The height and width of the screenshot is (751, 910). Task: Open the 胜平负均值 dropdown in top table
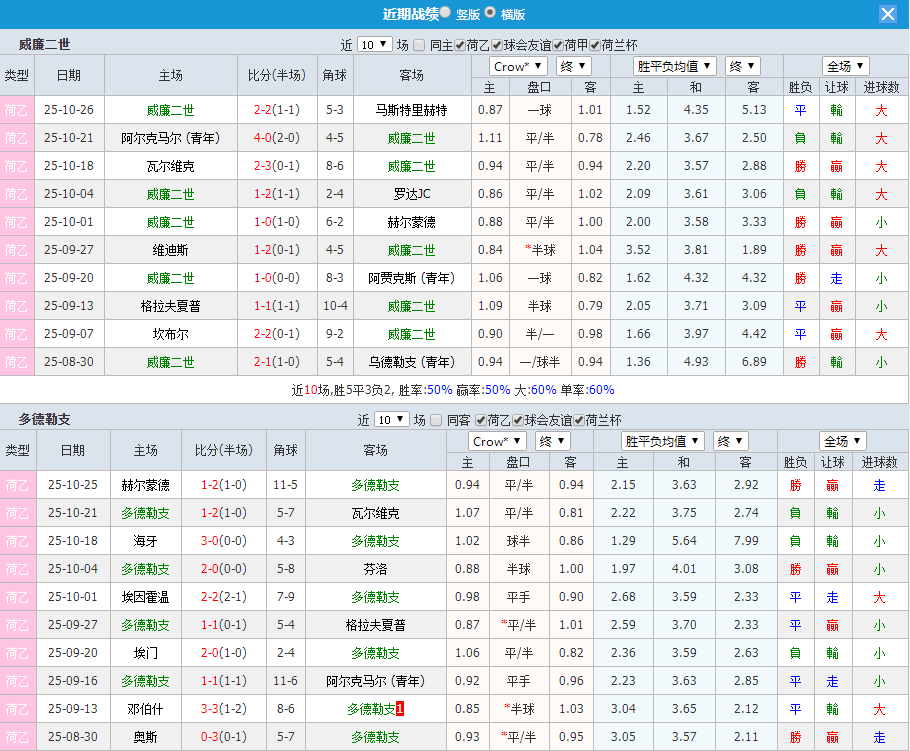click(673, 64)
